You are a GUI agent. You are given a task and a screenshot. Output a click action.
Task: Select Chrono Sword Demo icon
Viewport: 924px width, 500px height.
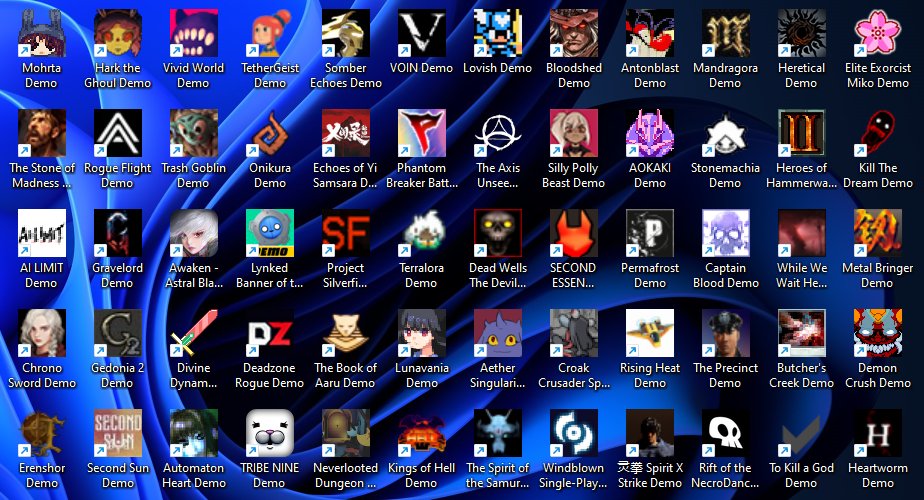click(x=41, y=333)
